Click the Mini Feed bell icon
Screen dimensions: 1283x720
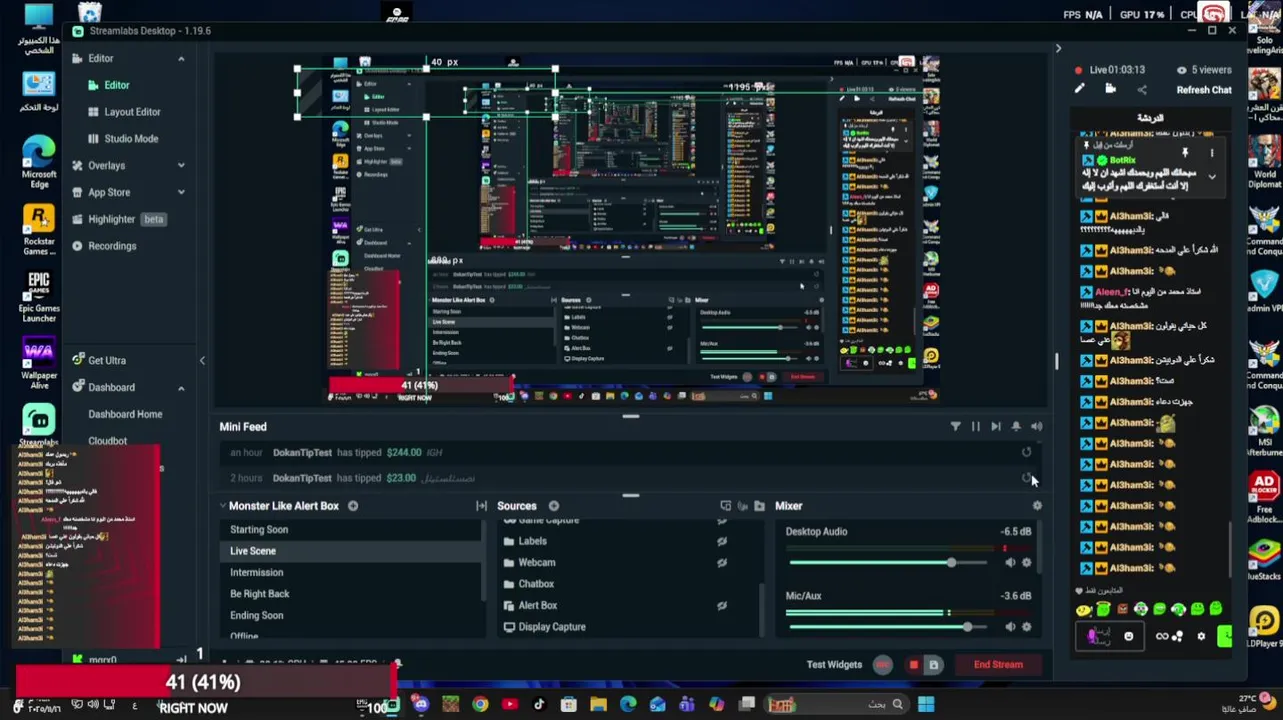[1016, 427]
